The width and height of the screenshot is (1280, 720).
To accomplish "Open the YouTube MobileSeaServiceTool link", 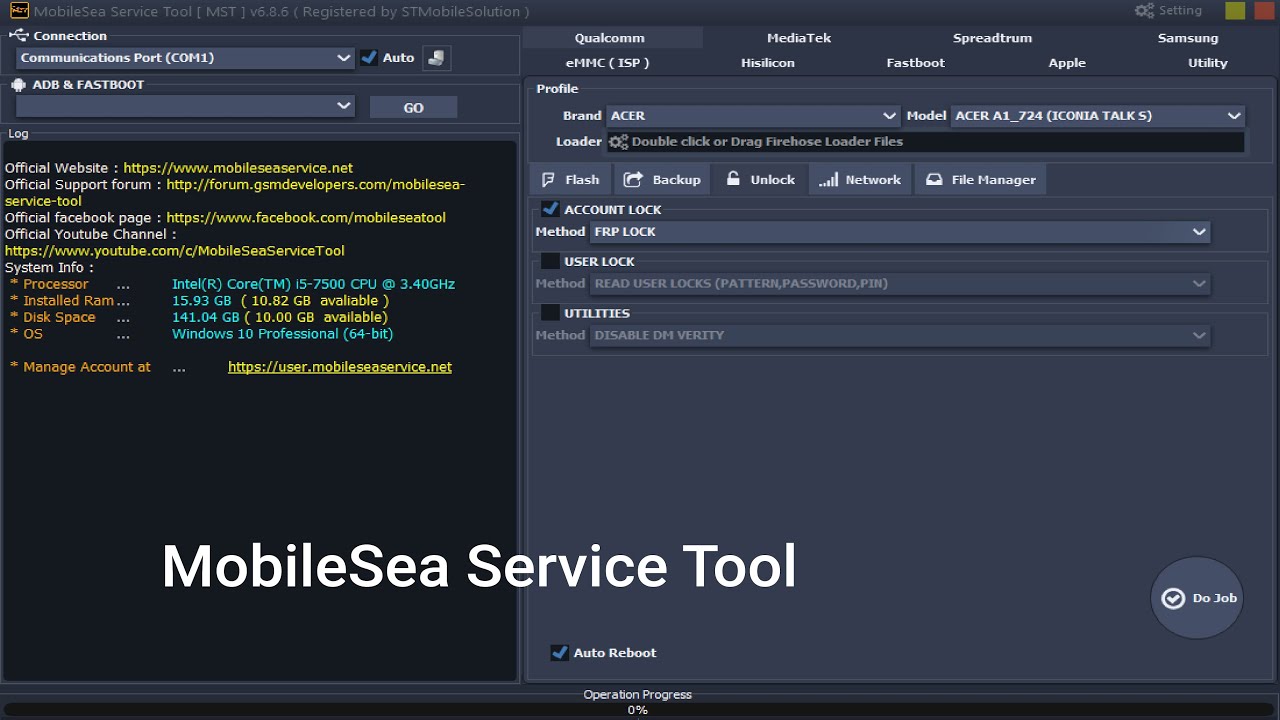I will click(x=175, y=251).
